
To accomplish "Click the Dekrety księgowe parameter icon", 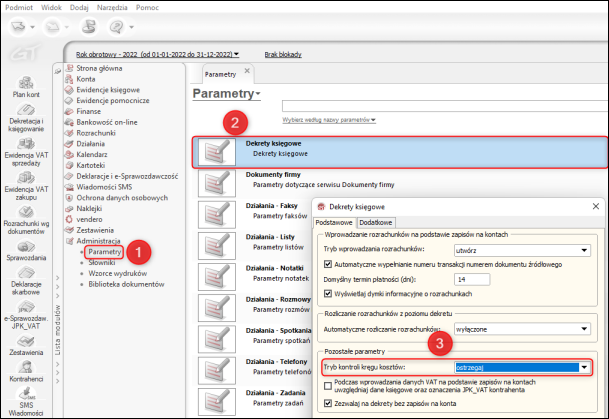I will (x=217, y=152).
